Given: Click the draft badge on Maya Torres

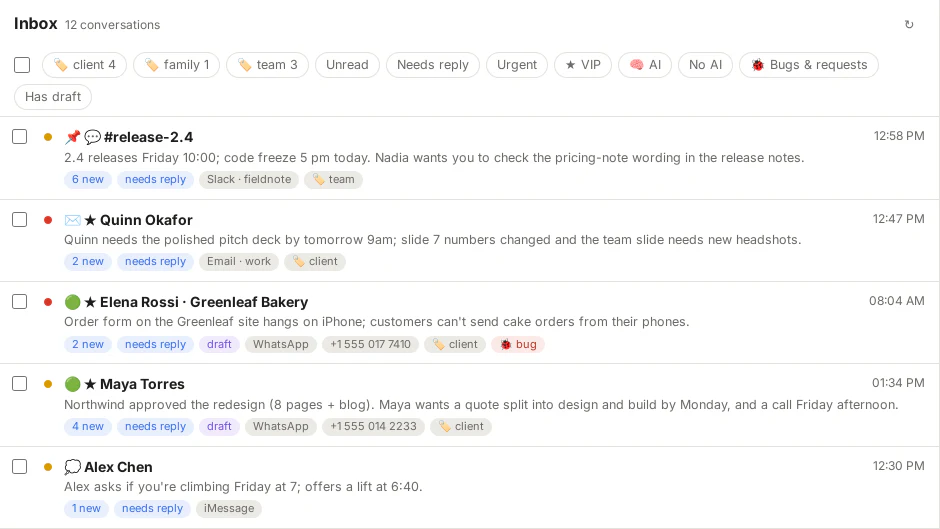Looking at the screenshot, I should pyautogui.click(x=219, y=426).
